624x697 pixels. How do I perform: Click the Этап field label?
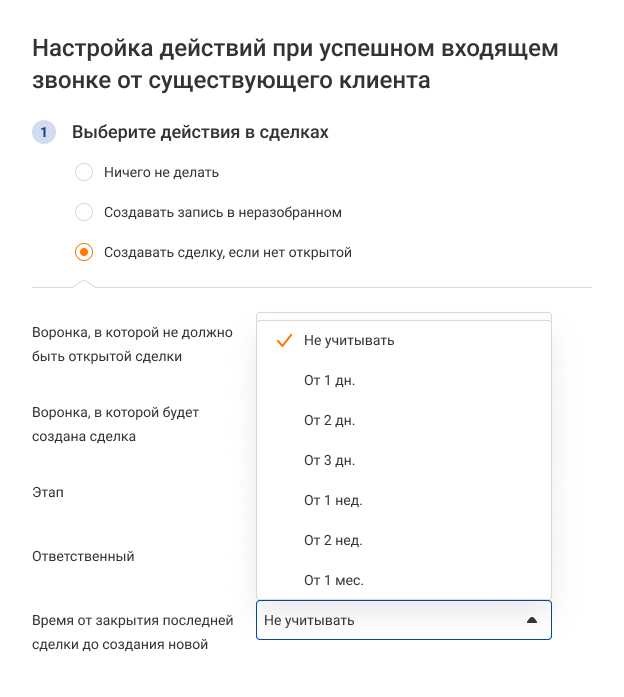pos(47,493)
